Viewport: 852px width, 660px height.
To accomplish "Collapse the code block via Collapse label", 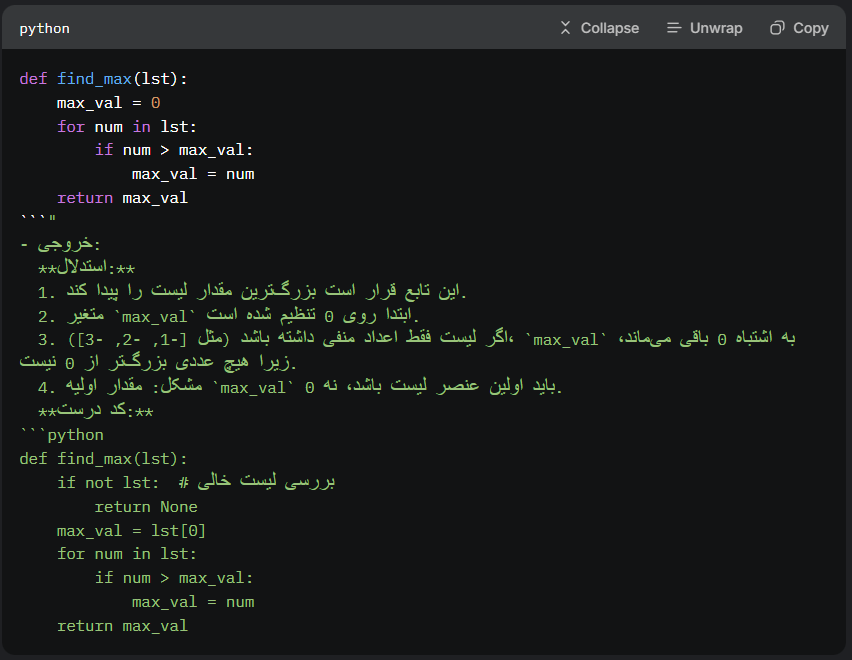I will pyautogui.click(x=610, y=28).
